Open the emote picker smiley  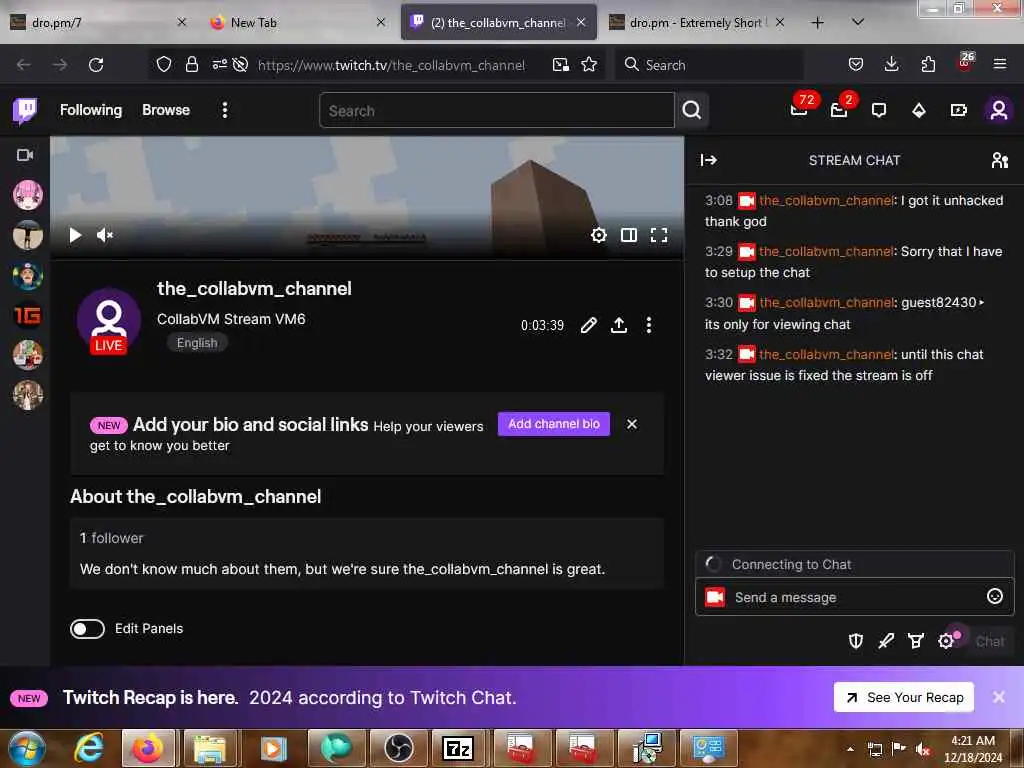995,596
